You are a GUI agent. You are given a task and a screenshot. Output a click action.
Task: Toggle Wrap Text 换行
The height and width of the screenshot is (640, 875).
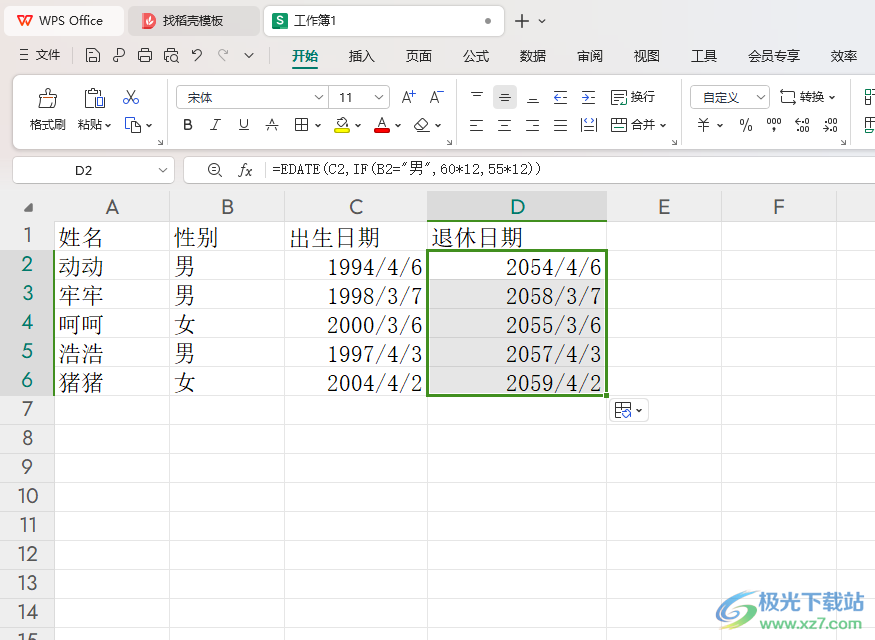(633, 97)
